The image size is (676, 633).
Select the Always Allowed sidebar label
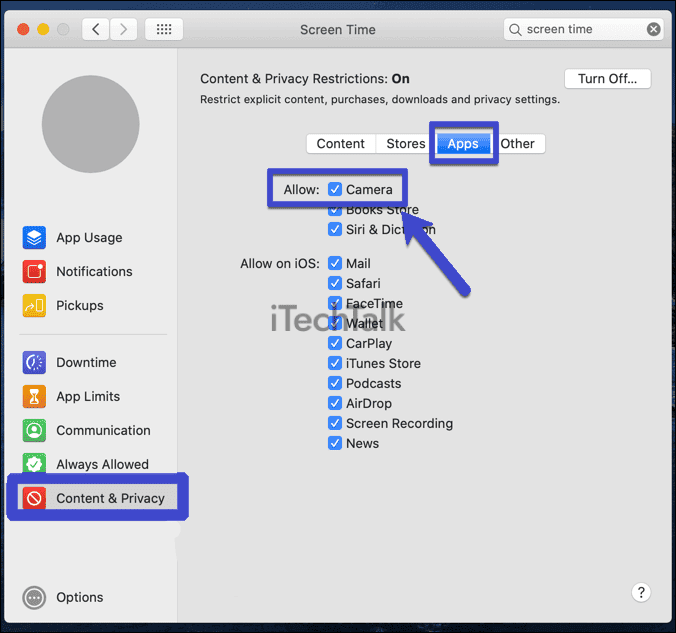[103, 464]
